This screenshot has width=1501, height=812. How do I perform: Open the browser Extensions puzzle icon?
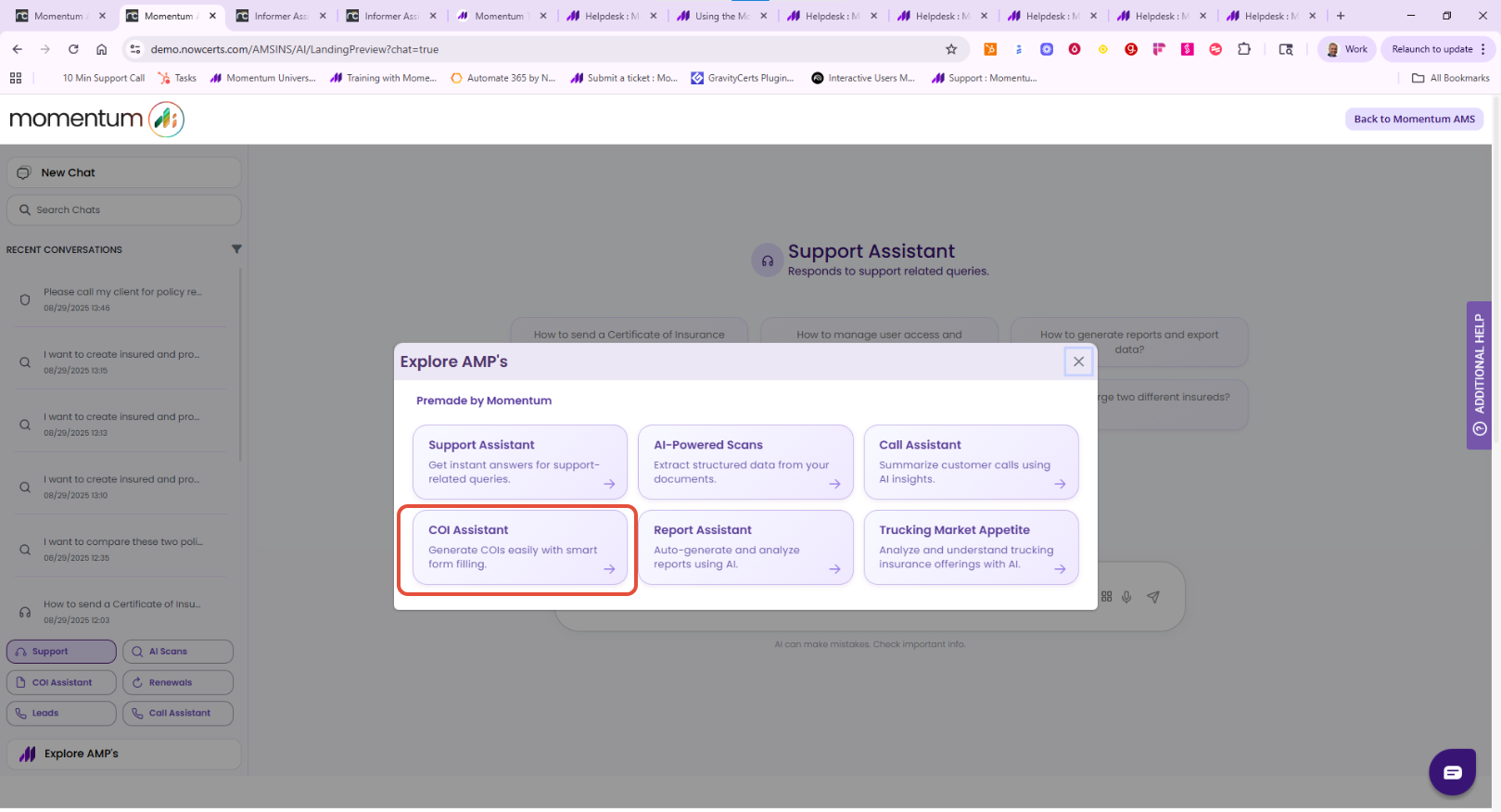pos(1244,49)
